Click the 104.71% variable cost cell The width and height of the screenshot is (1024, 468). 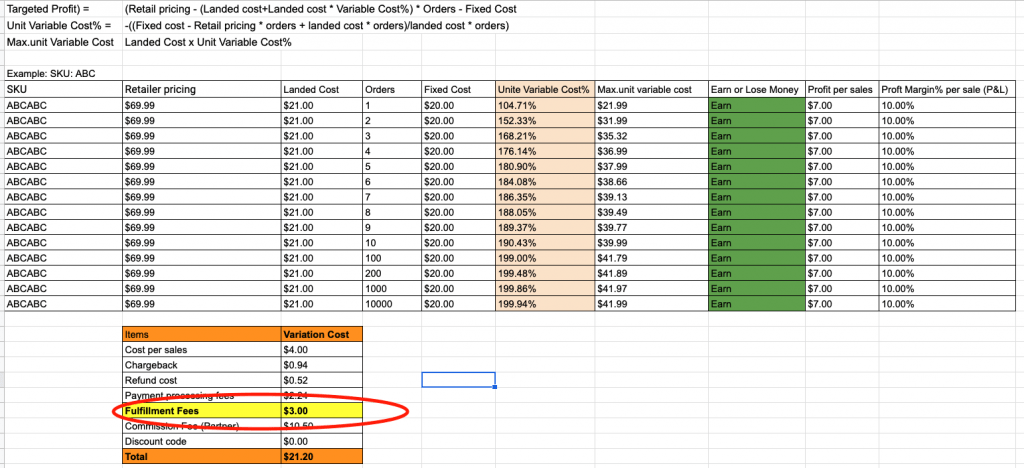point(545,105)
